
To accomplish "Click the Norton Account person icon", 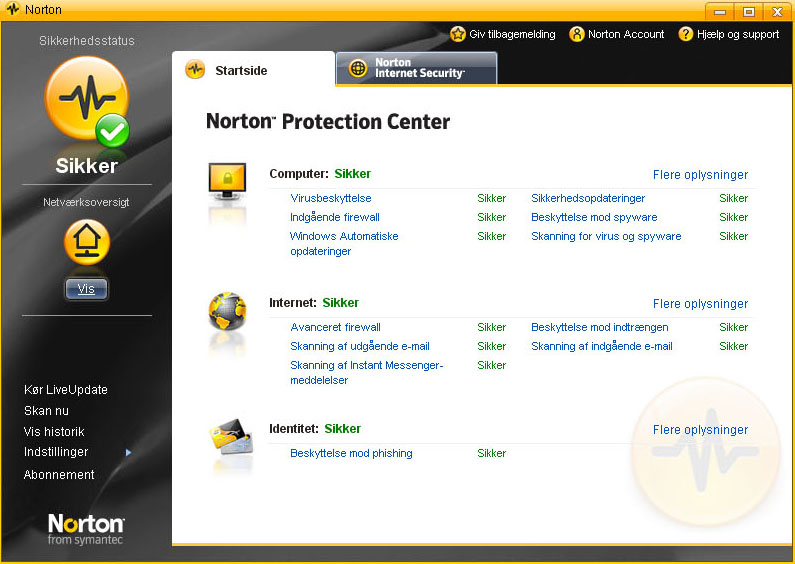I will (x=576, y=34).
